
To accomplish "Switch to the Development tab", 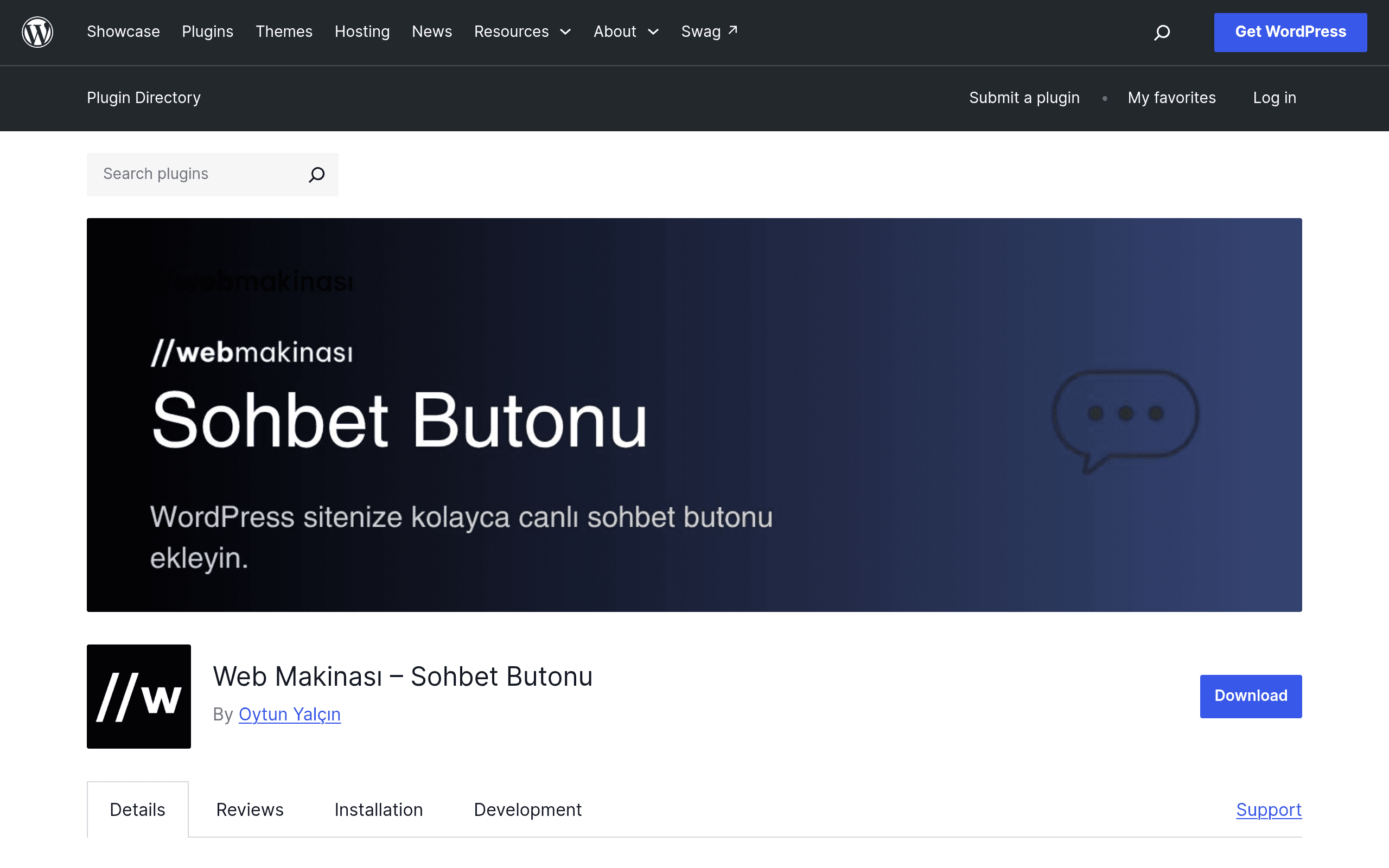I will [x=527, y=809].
